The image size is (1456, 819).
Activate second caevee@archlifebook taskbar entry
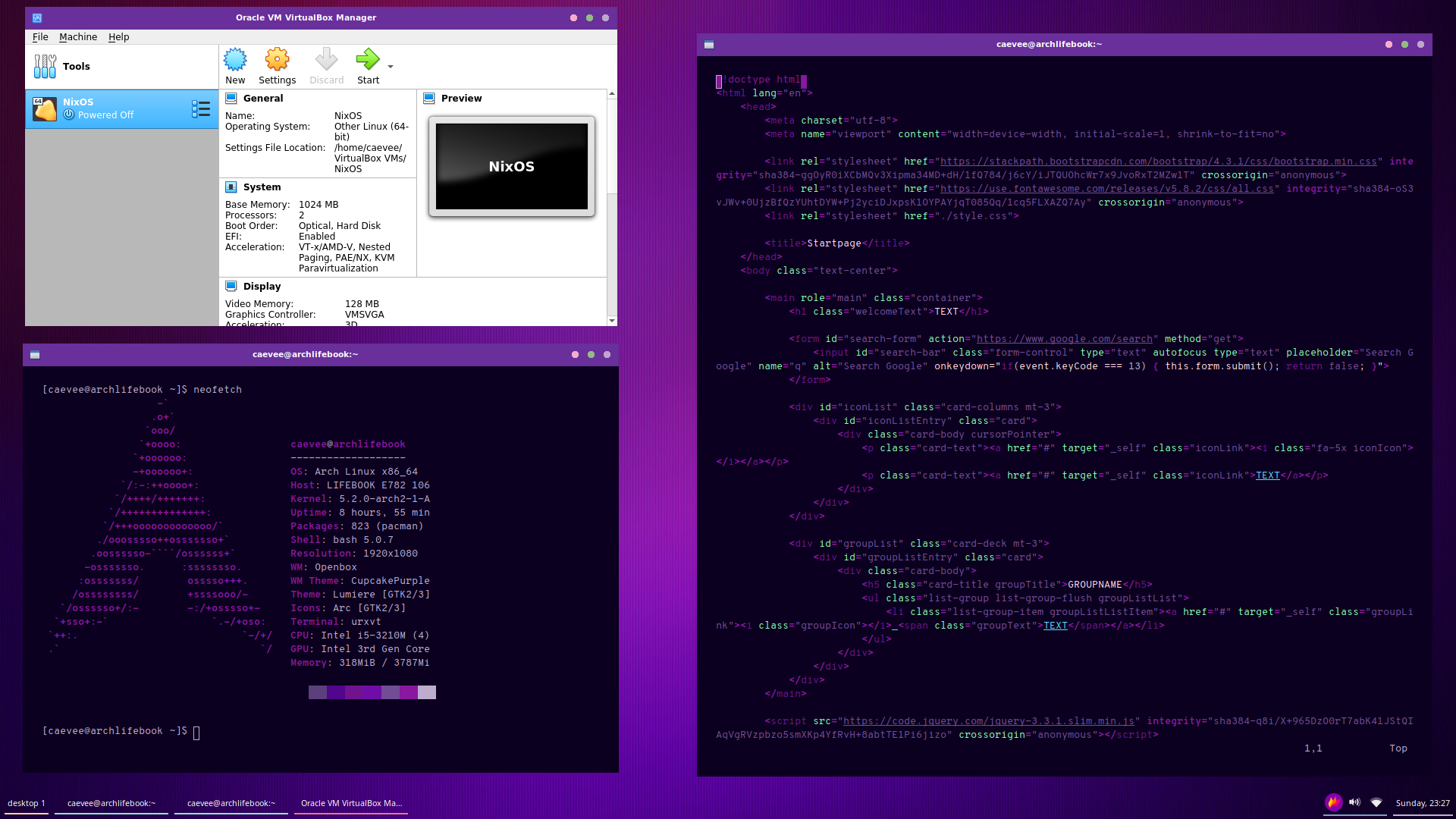(x=231, y=803)
